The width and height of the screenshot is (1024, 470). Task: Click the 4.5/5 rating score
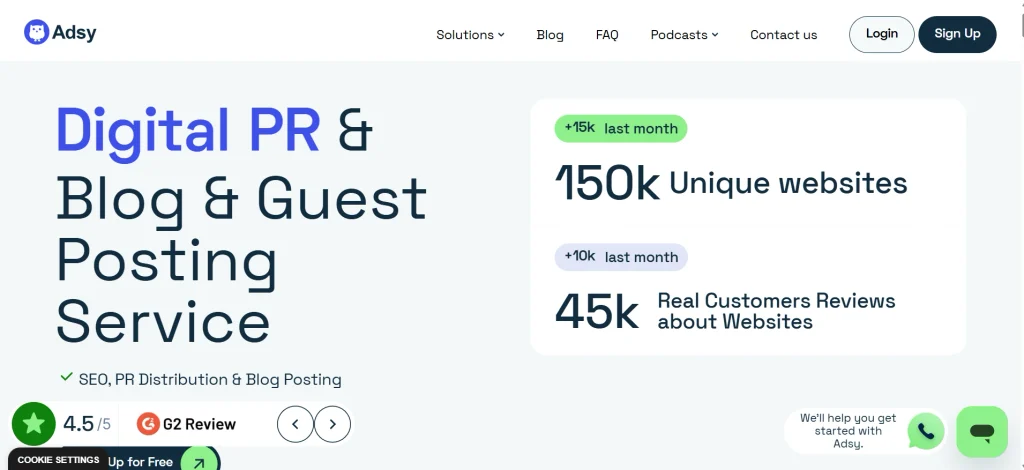click(87, 424)
